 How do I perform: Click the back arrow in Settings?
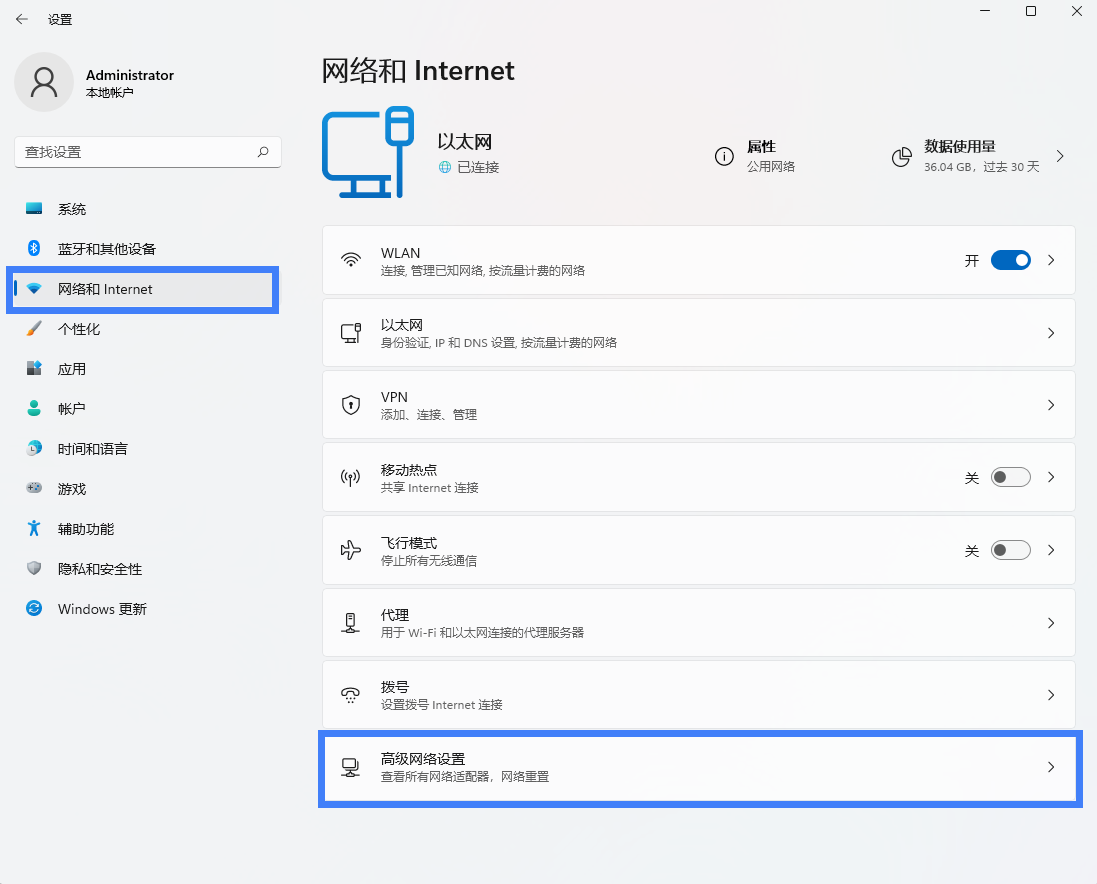[x=22, y=19]
